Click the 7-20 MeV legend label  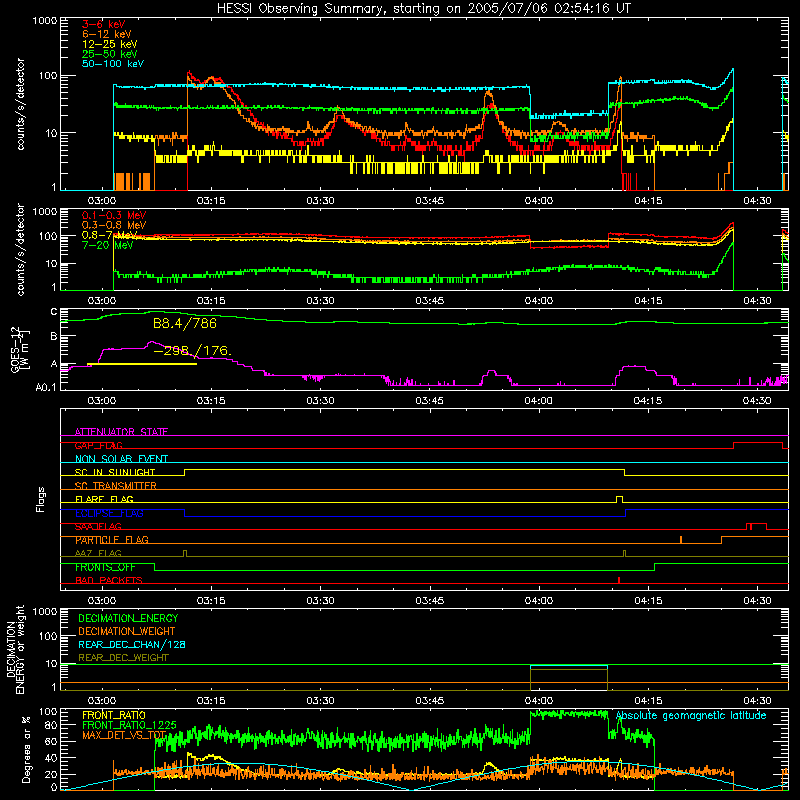[x=107, y=245]
